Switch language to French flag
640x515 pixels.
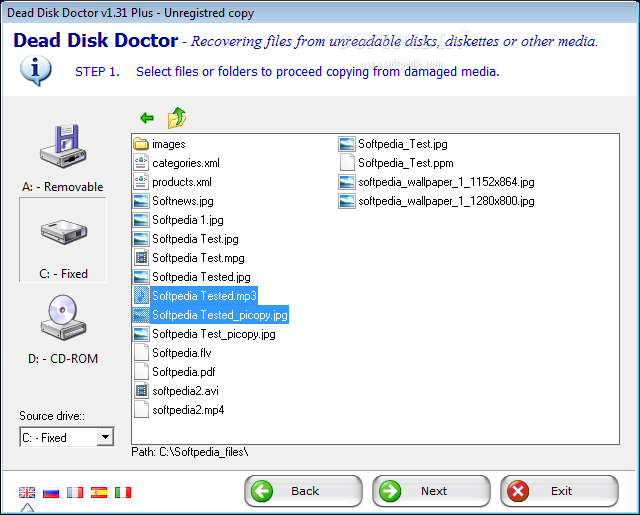[x=75, y=493]
